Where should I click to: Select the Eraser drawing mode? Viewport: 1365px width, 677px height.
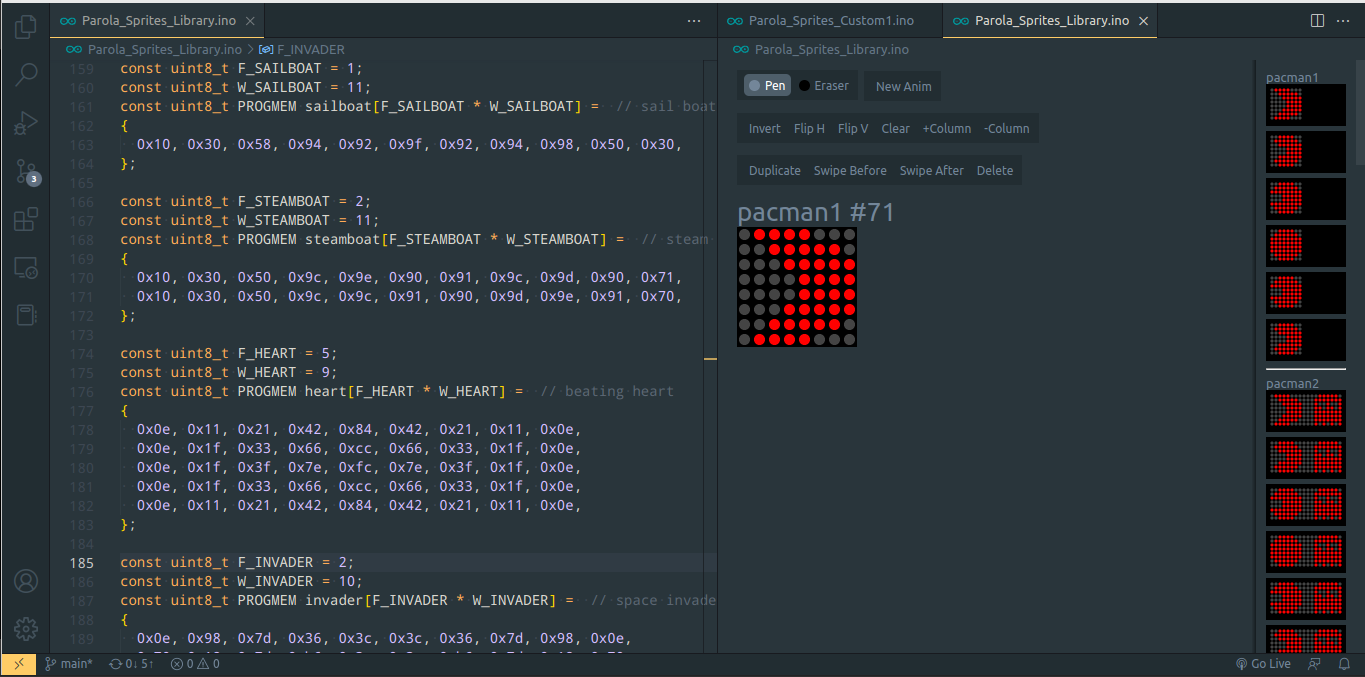(x=824, y=86)
